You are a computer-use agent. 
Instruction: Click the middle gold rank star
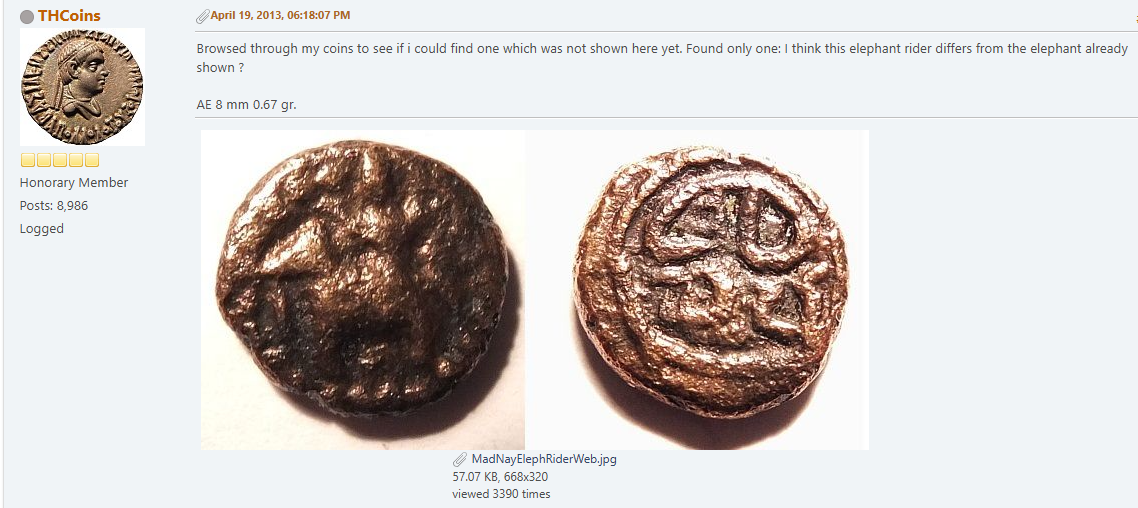coord(60,161)
